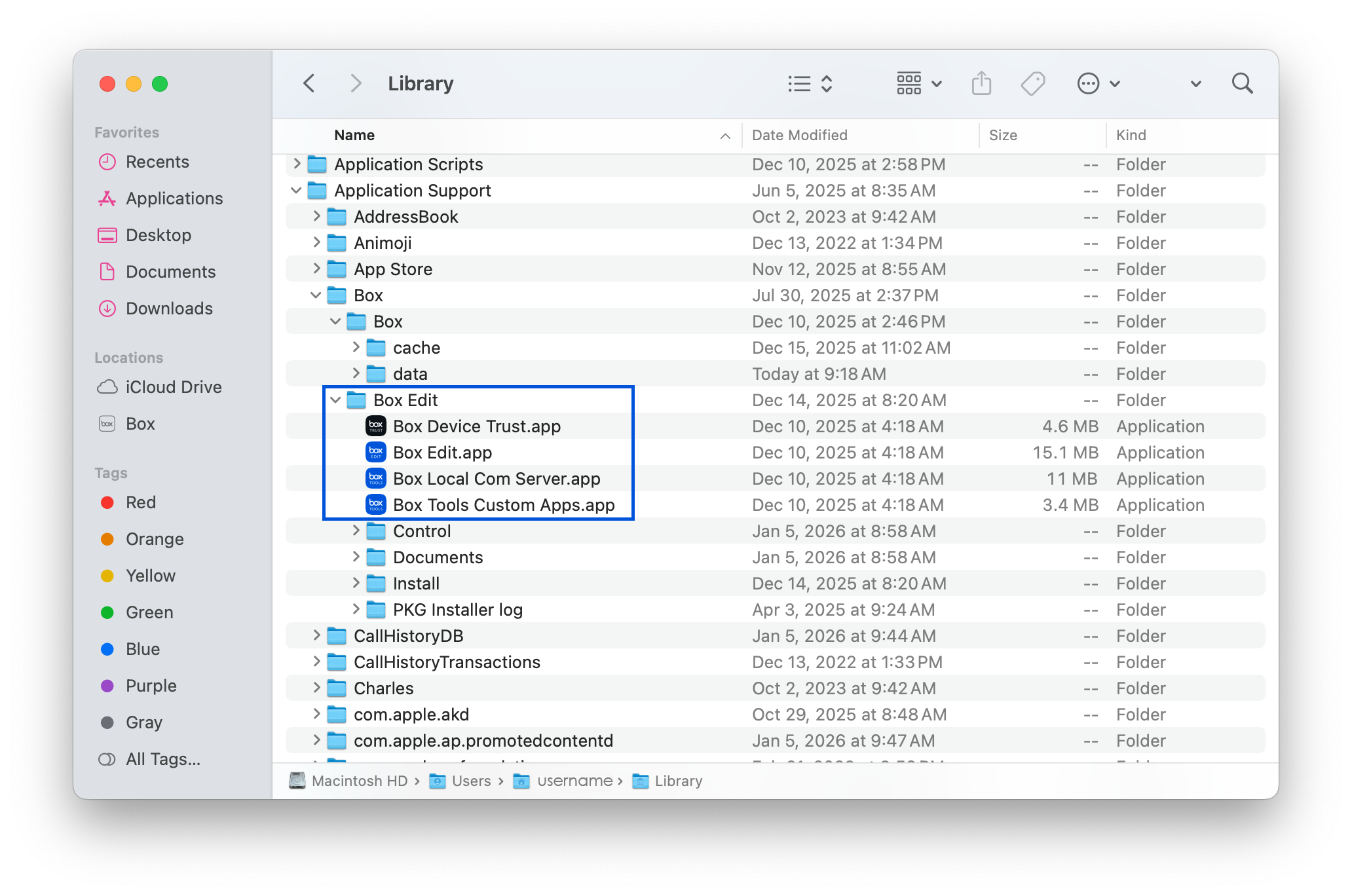Viewport: 1352px width, 896px height.
Task: Open the search magnifier icon
Action: tap(1242, 84)
